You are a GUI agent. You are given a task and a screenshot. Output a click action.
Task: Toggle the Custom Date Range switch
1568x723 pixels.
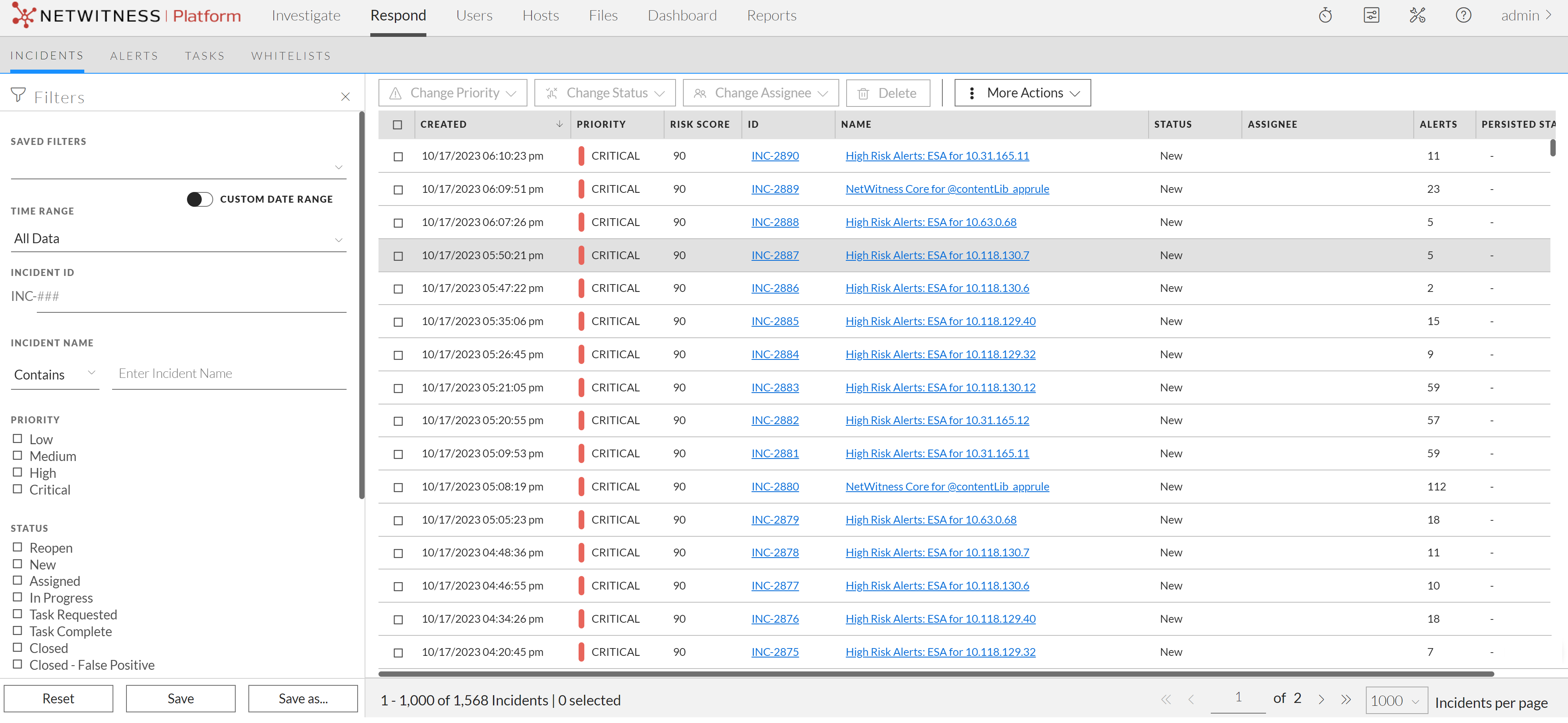pyautogui.click(x=200, y=199)
